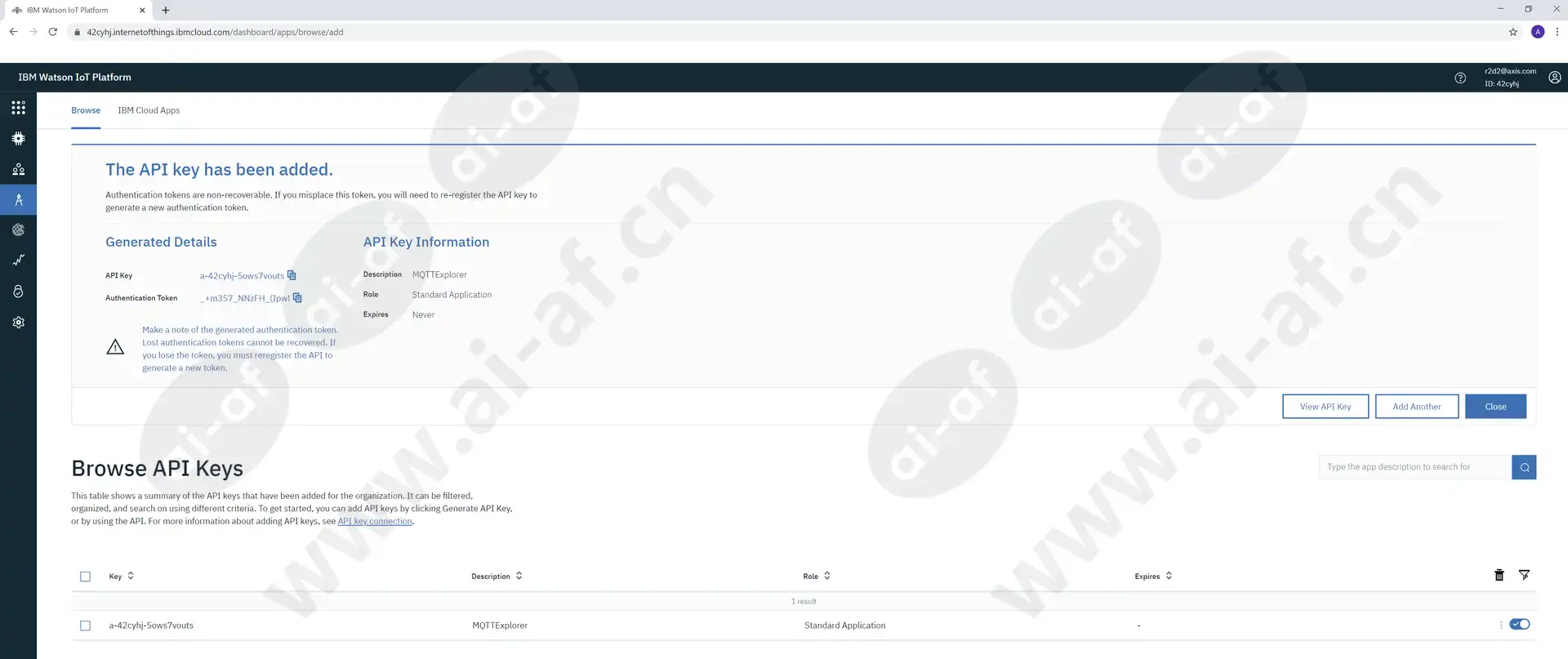Screen dimensions: 1568x659
Task: Sort table by Key column
Action: click(x=121, y=576)
